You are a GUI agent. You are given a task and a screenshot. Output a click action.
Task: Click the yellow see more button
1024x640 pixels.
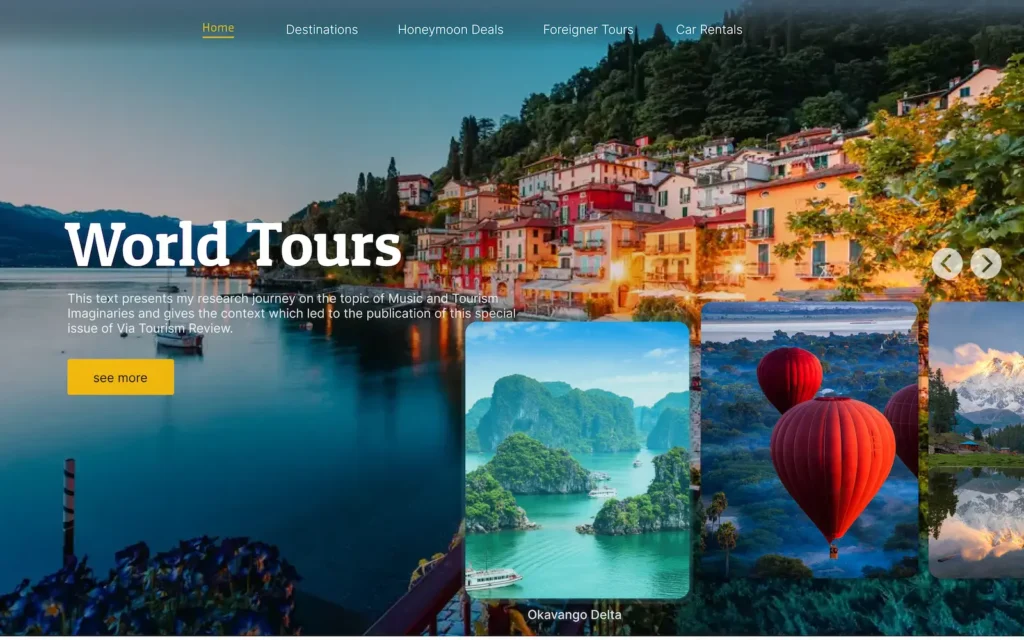pos(121,377)
